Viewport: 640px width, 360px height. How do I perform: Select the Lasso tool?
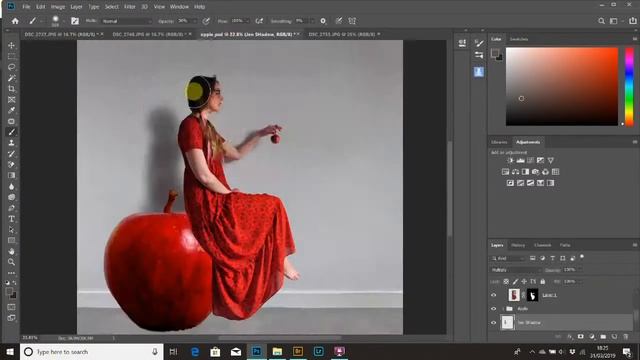click(11, 67)
